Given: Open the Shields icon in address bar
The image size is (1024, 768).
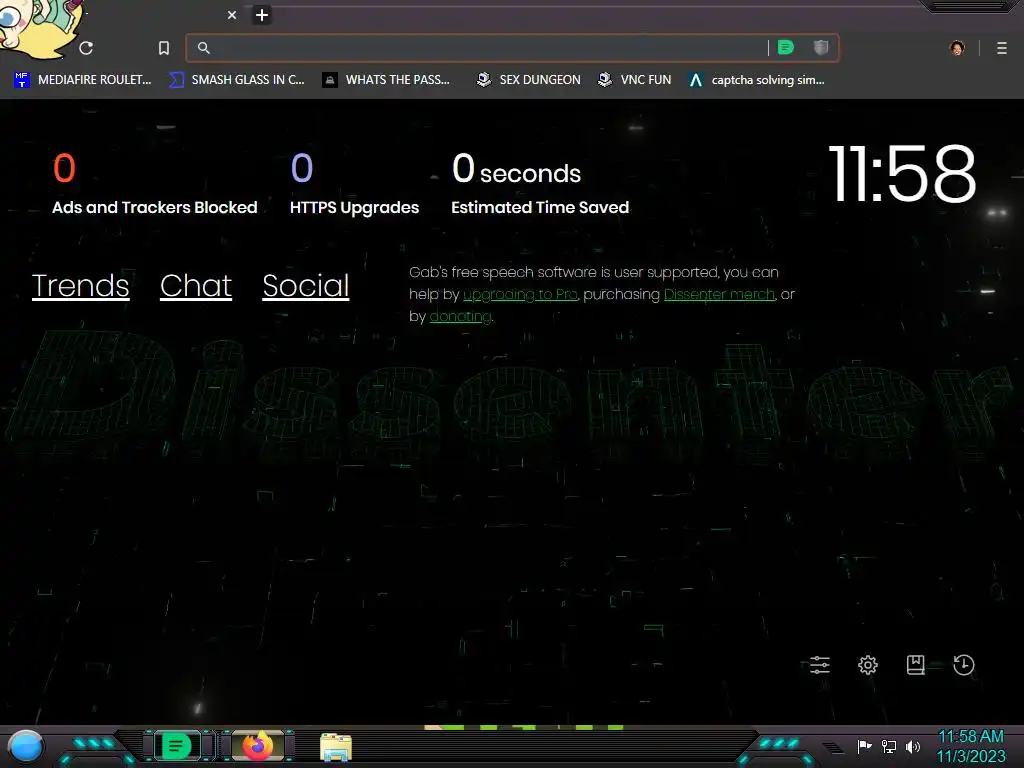Looking at the screenshot, I should [821, 47].
